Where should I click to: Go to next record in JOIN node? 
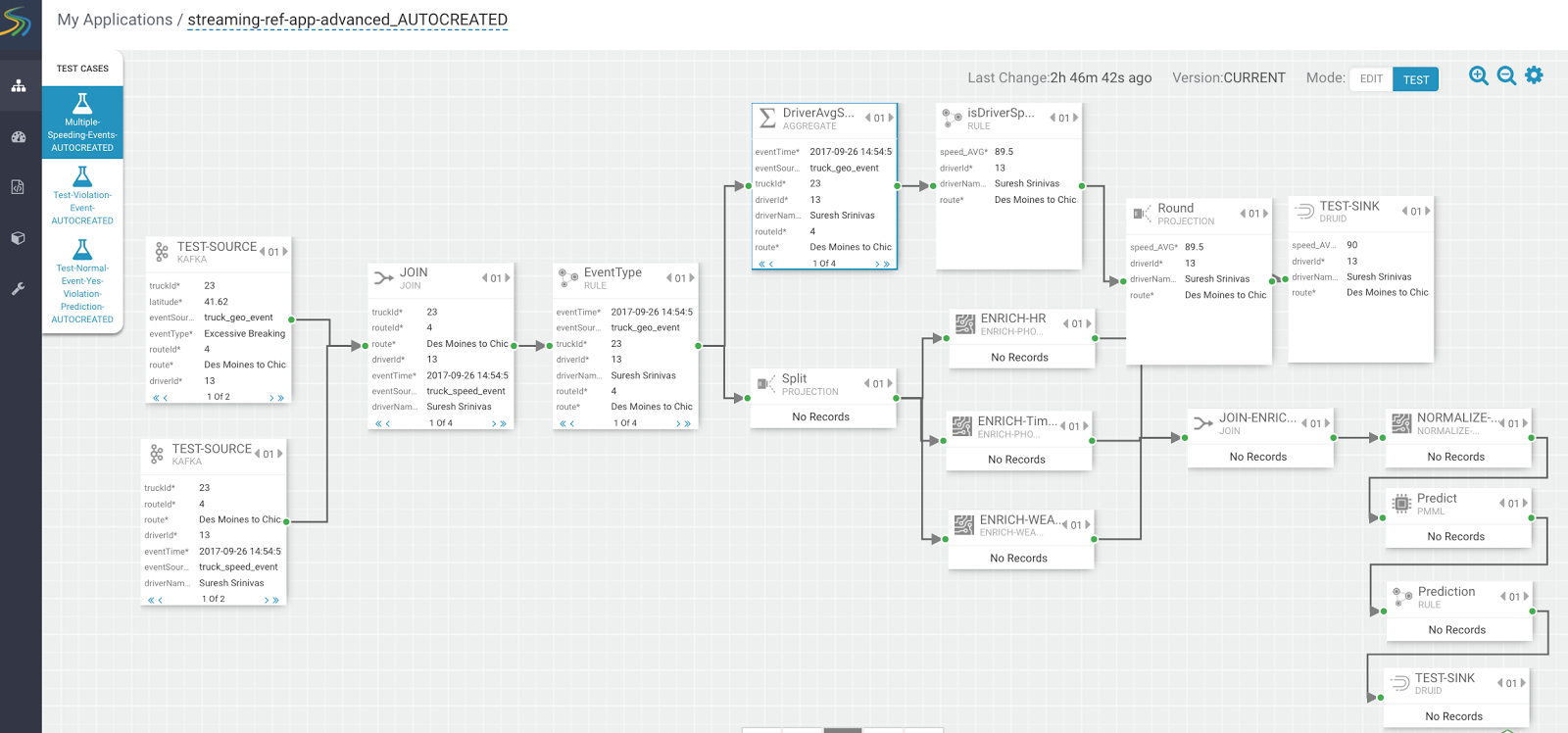click(x=494, y=423)
